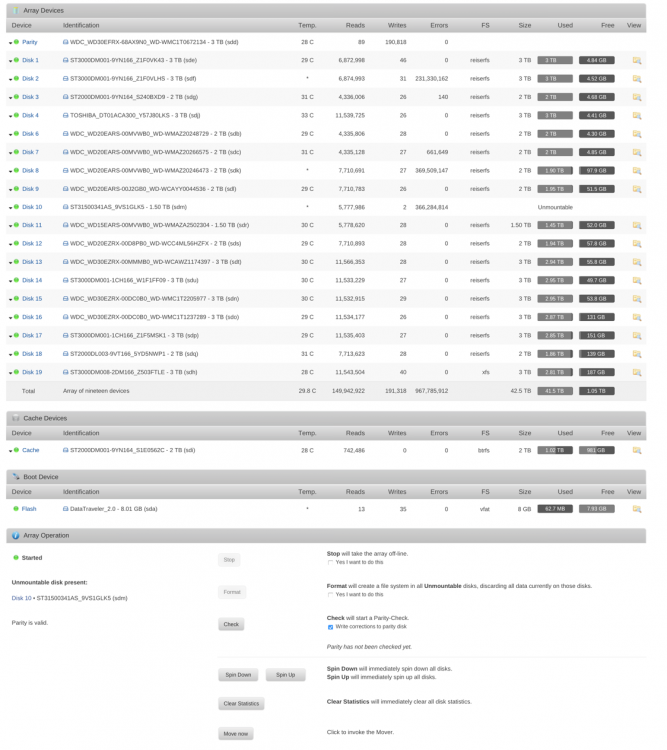Click the Clear Statistics button

(x=241, y=704)
